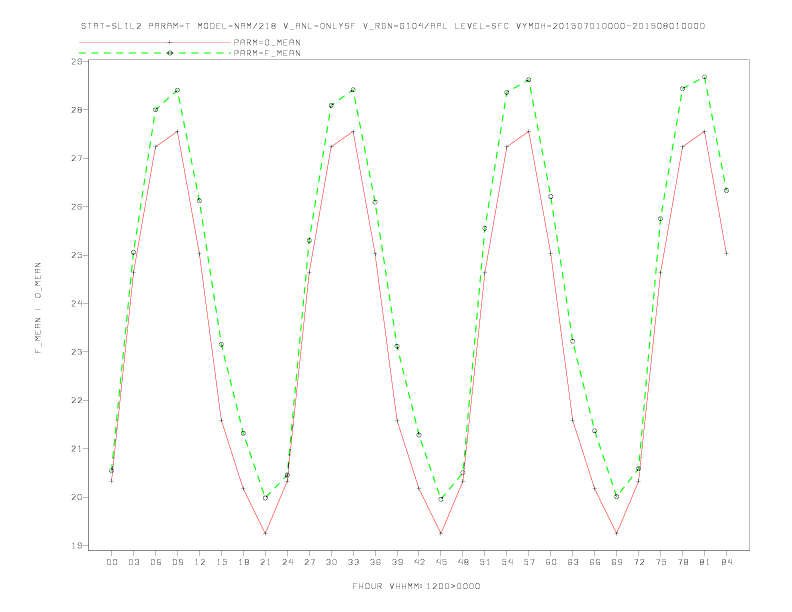The width and height of the screenshot is (792, 612).
Task: Click the green F_MEAN circle marker at hour 21
Action: point(265,498)
